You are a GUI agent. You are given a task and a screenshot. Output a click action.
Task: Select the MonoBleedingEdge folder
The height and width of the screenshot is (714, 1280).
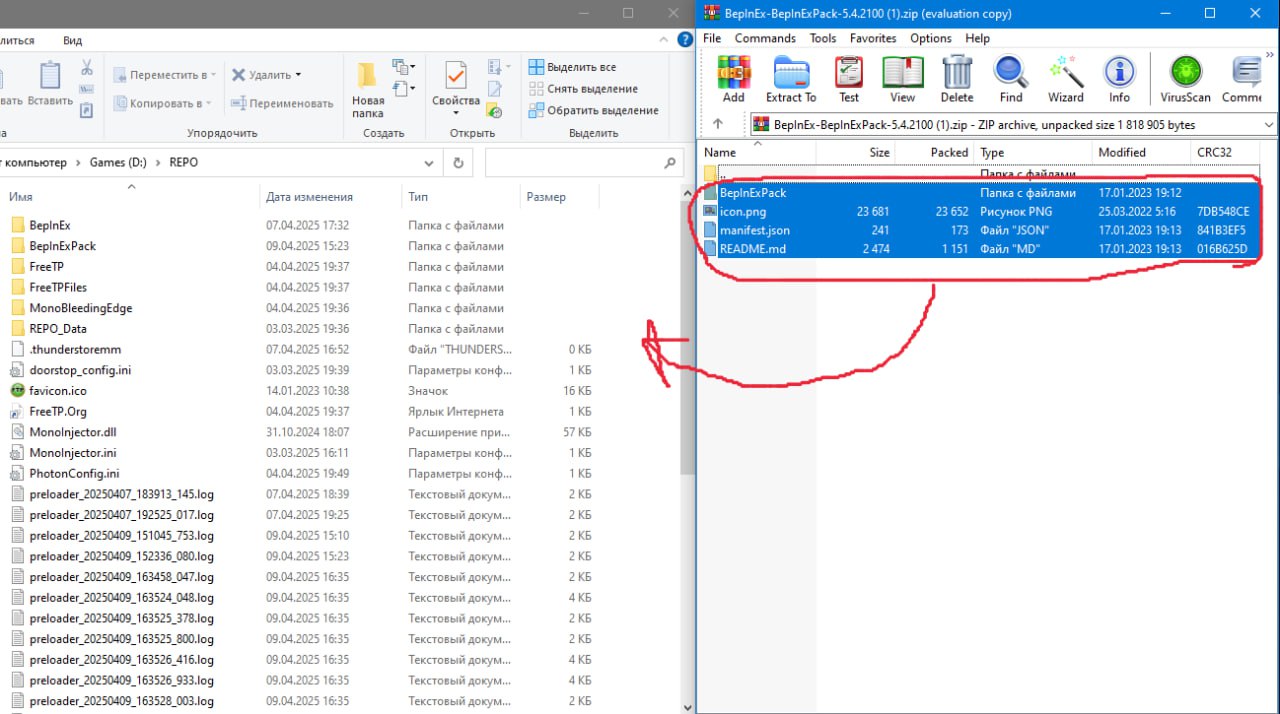(81, 308)
